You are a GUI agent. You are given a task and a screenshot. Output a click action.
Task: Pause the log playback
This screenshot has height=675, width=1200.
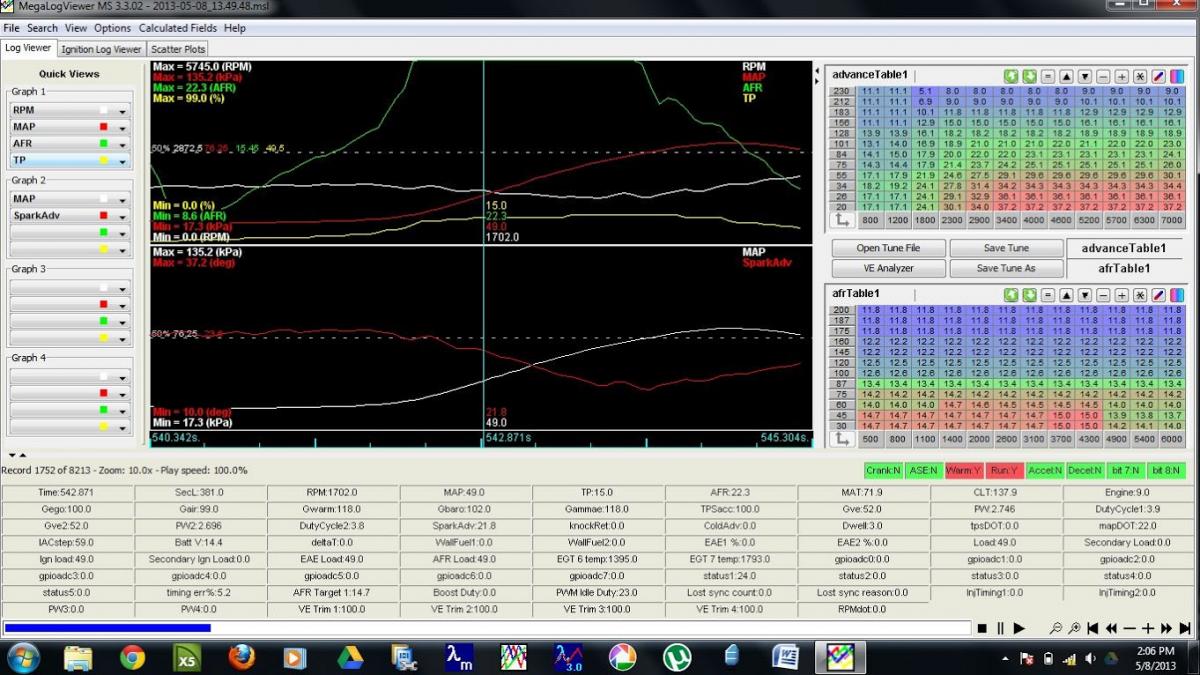click(1000, 628)
